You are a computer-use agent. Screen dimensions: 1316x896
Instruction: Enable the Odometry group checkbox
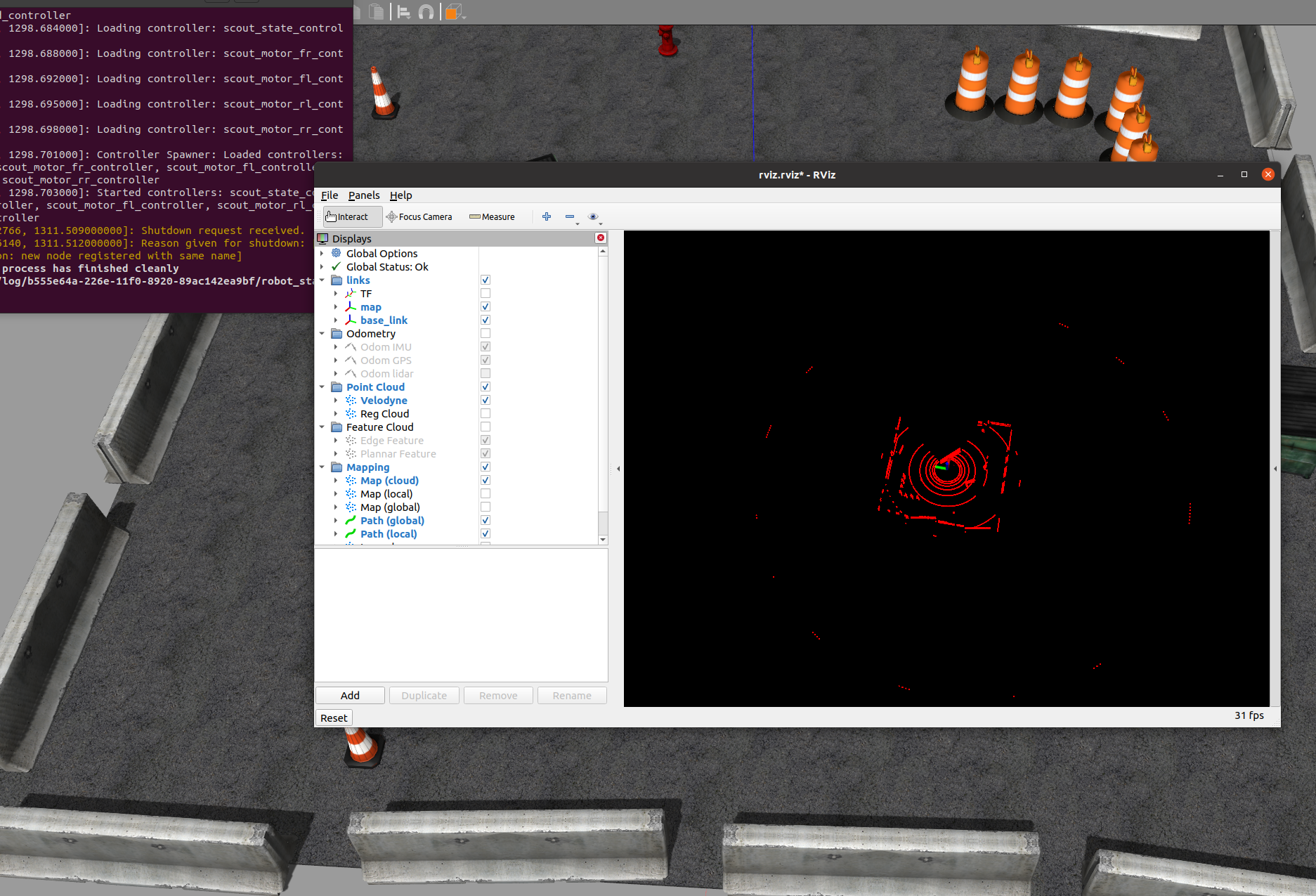coord(486,333)
